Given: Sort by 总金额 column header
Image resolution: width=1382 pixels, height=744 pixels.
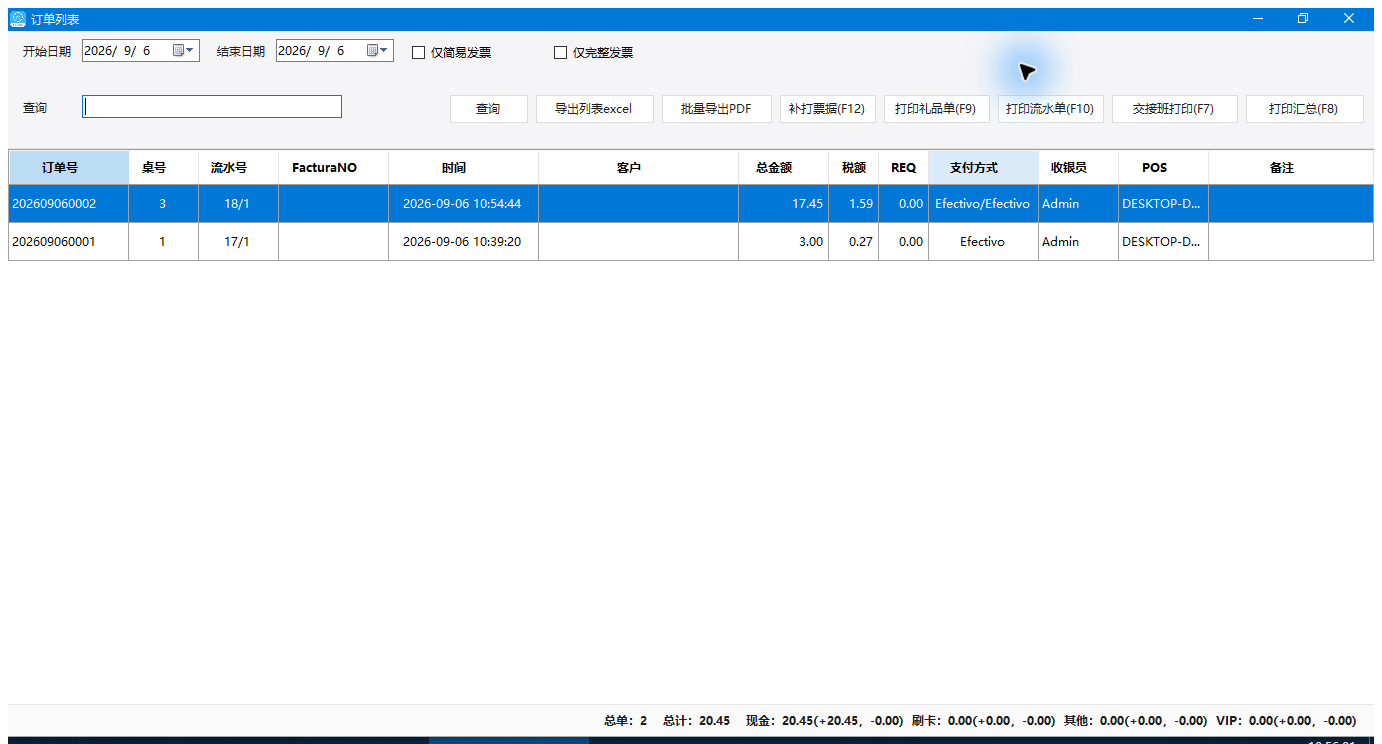Looking at the screenshot, I should (784, 168).
